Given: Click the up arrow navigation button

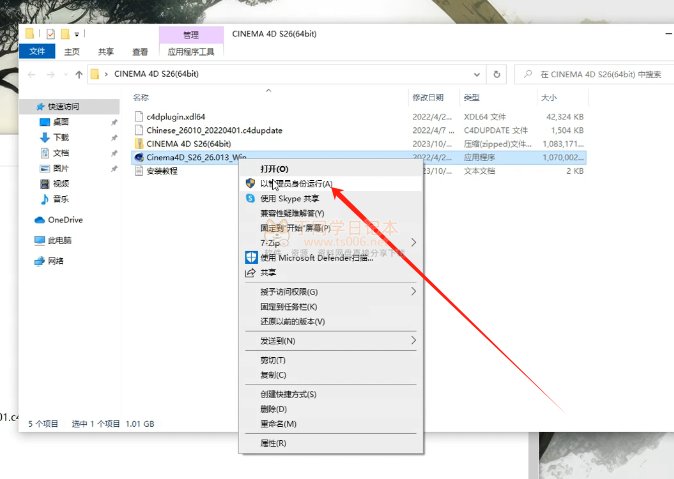Looking at the screenshot, I should 79,74.
